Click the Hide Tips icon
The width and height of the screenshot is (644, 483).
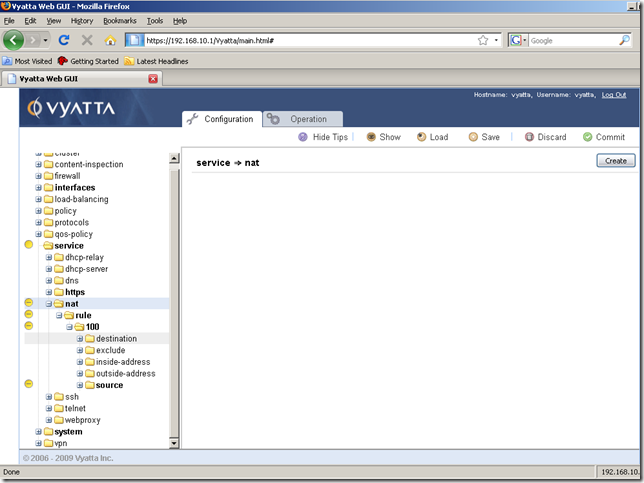303,137
